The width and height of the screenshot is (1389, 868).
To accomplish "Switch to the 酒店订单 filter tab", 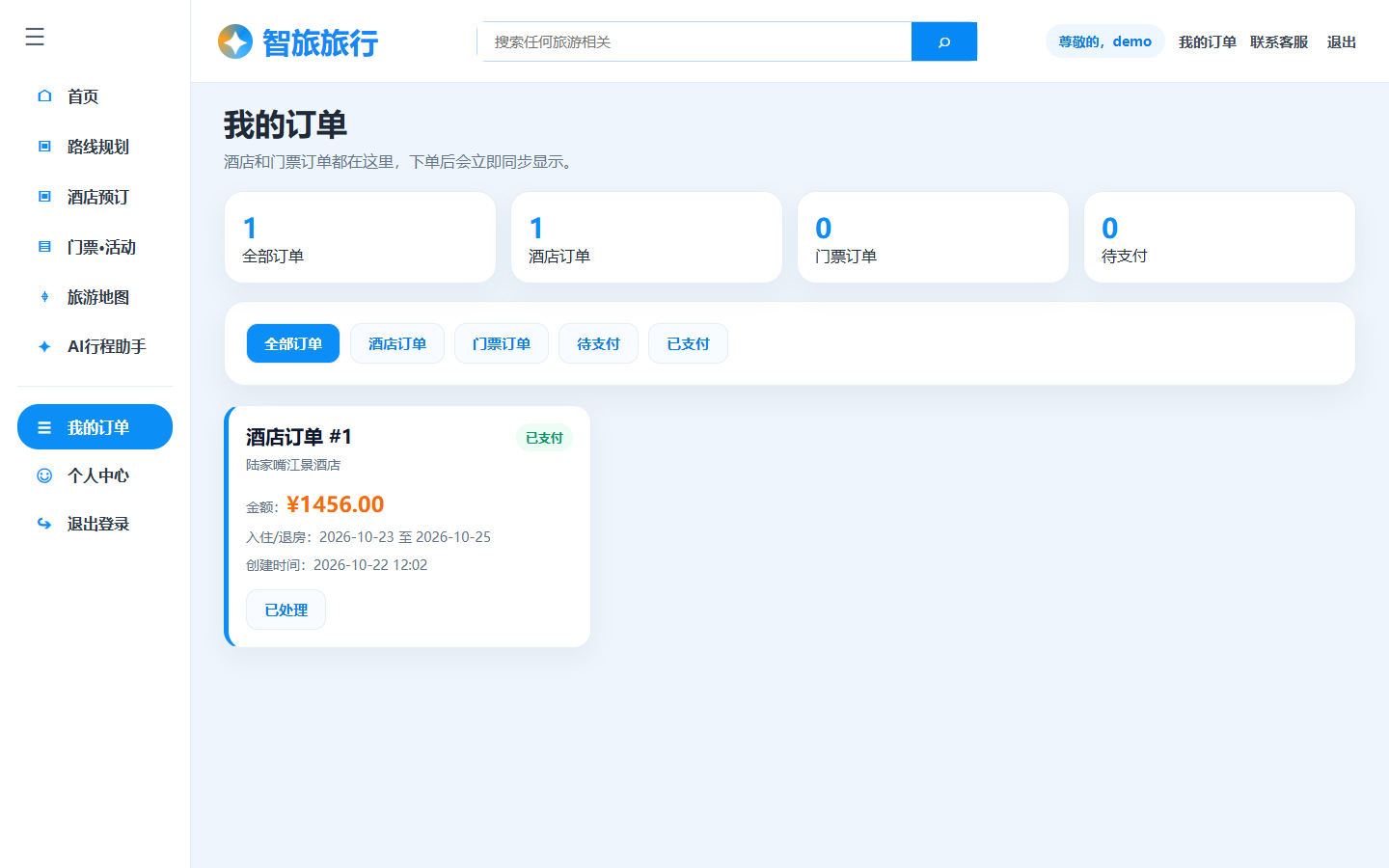I will pyautogui.click(x=397, y=343).
